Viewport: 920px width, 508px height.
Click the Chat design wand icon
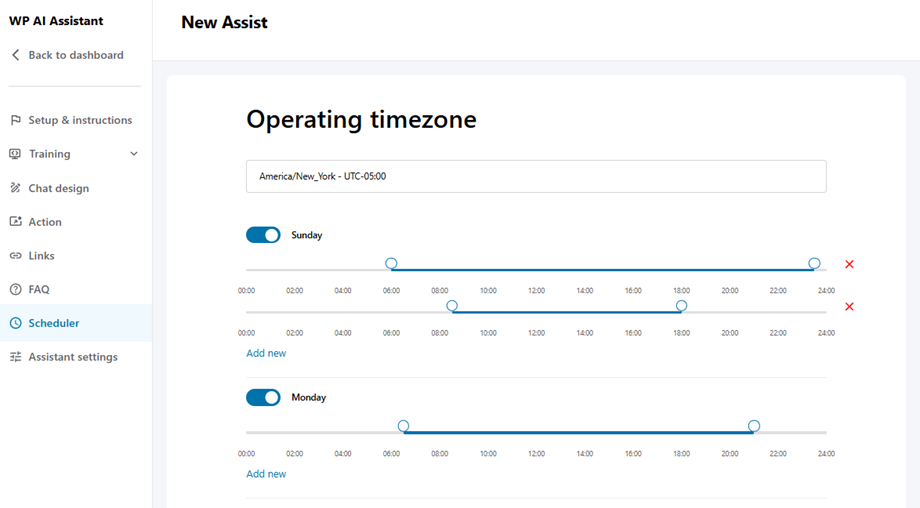[15, 188]
